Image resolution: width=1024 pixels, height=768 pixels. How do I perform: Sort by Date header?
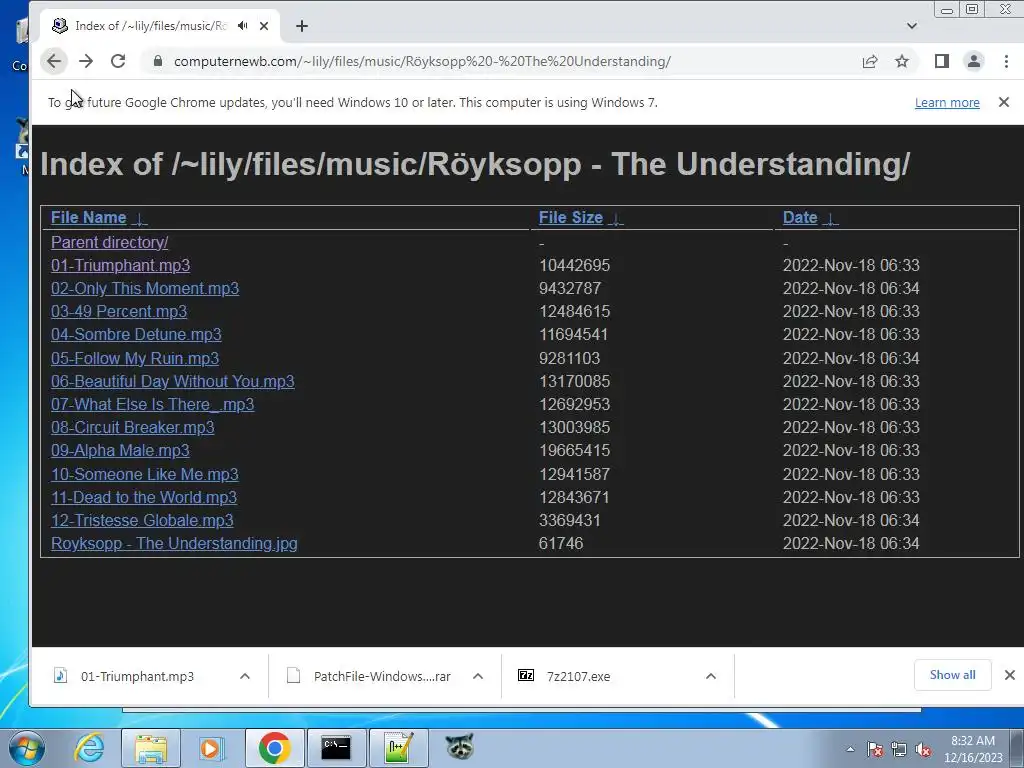tap(800, 217)
